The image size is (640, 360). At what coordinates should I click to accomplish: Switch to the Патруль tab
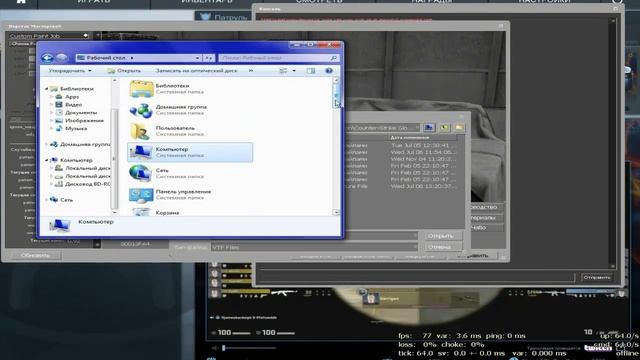223,17
